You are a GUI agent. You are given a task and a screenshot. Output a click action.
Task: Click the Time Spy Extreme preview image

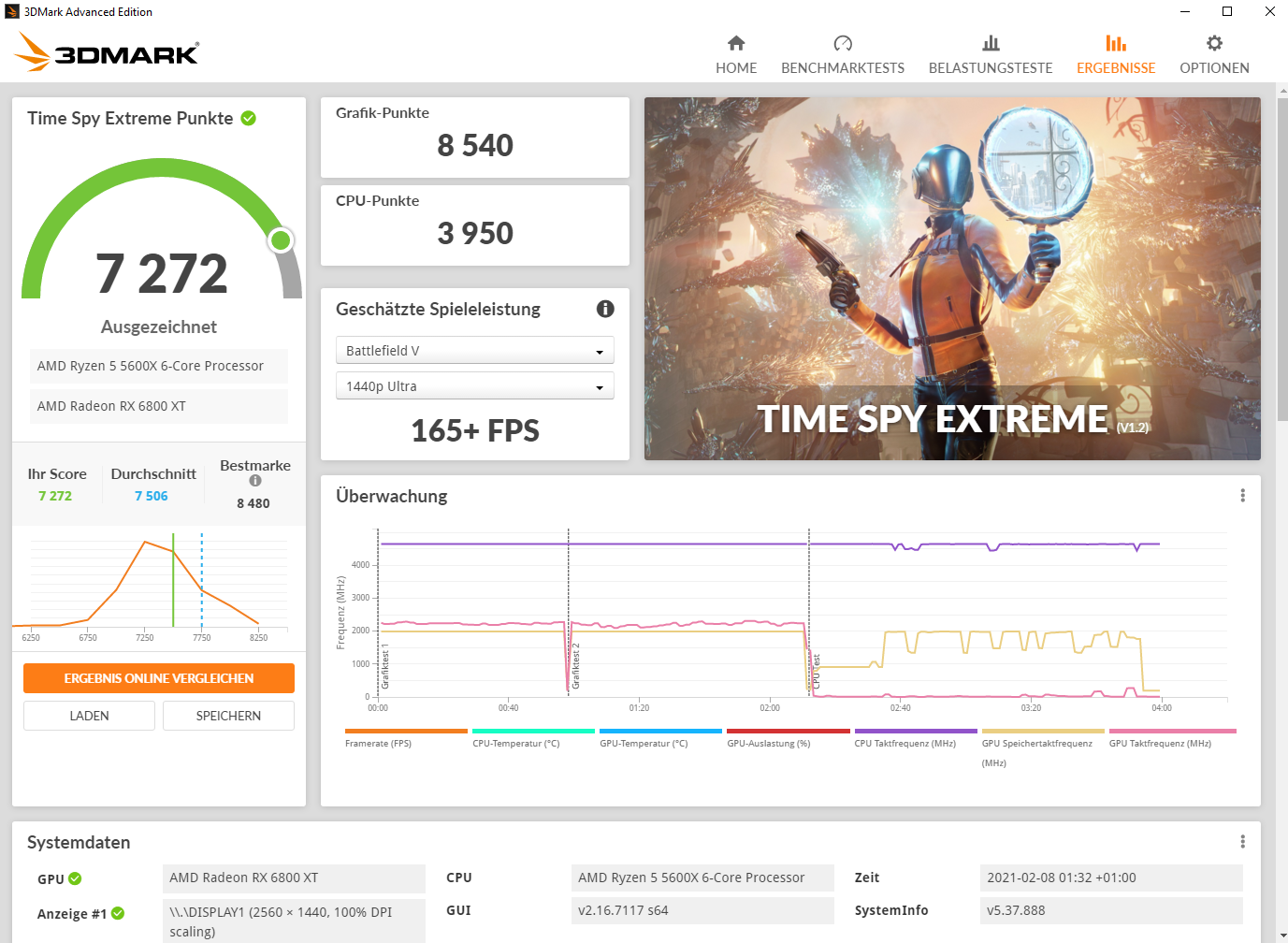click(952, 279)
